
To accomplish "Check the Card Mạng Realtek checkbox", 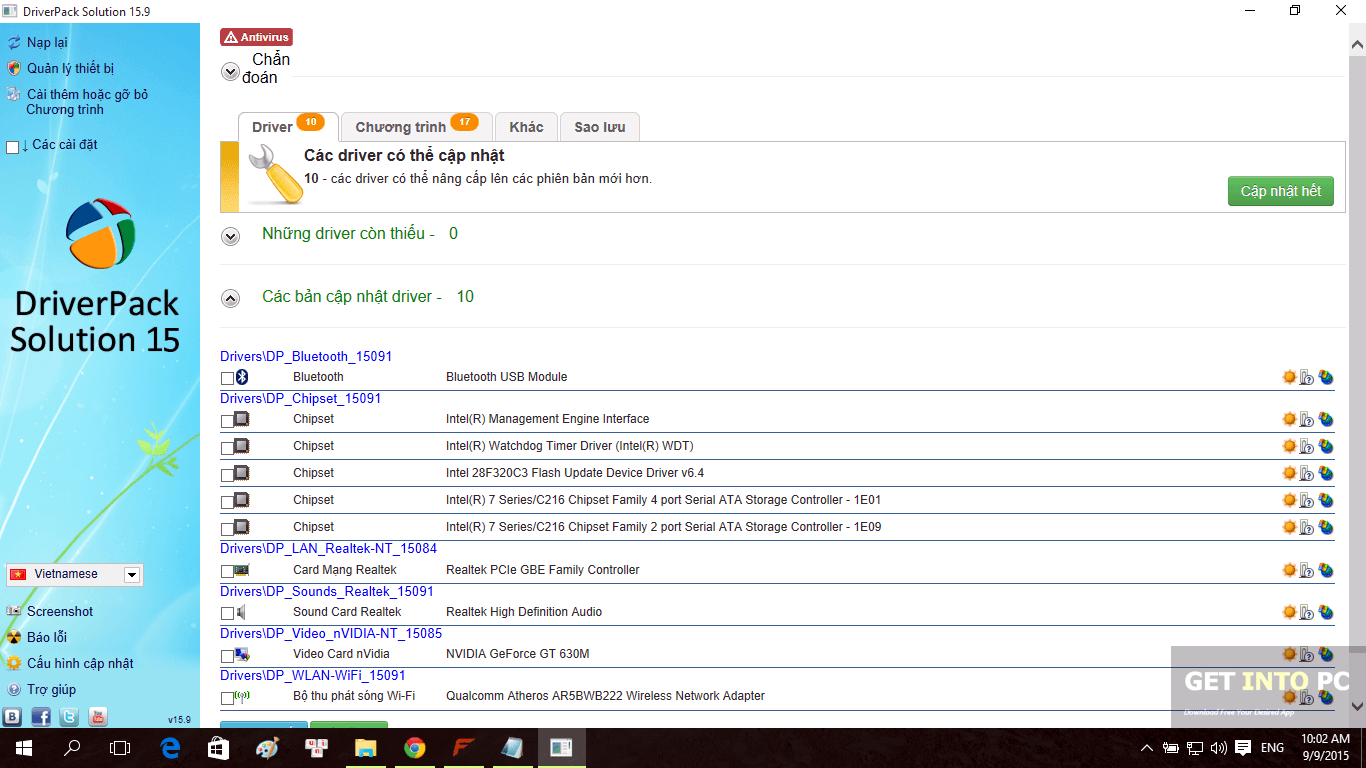I will point(227,571).
